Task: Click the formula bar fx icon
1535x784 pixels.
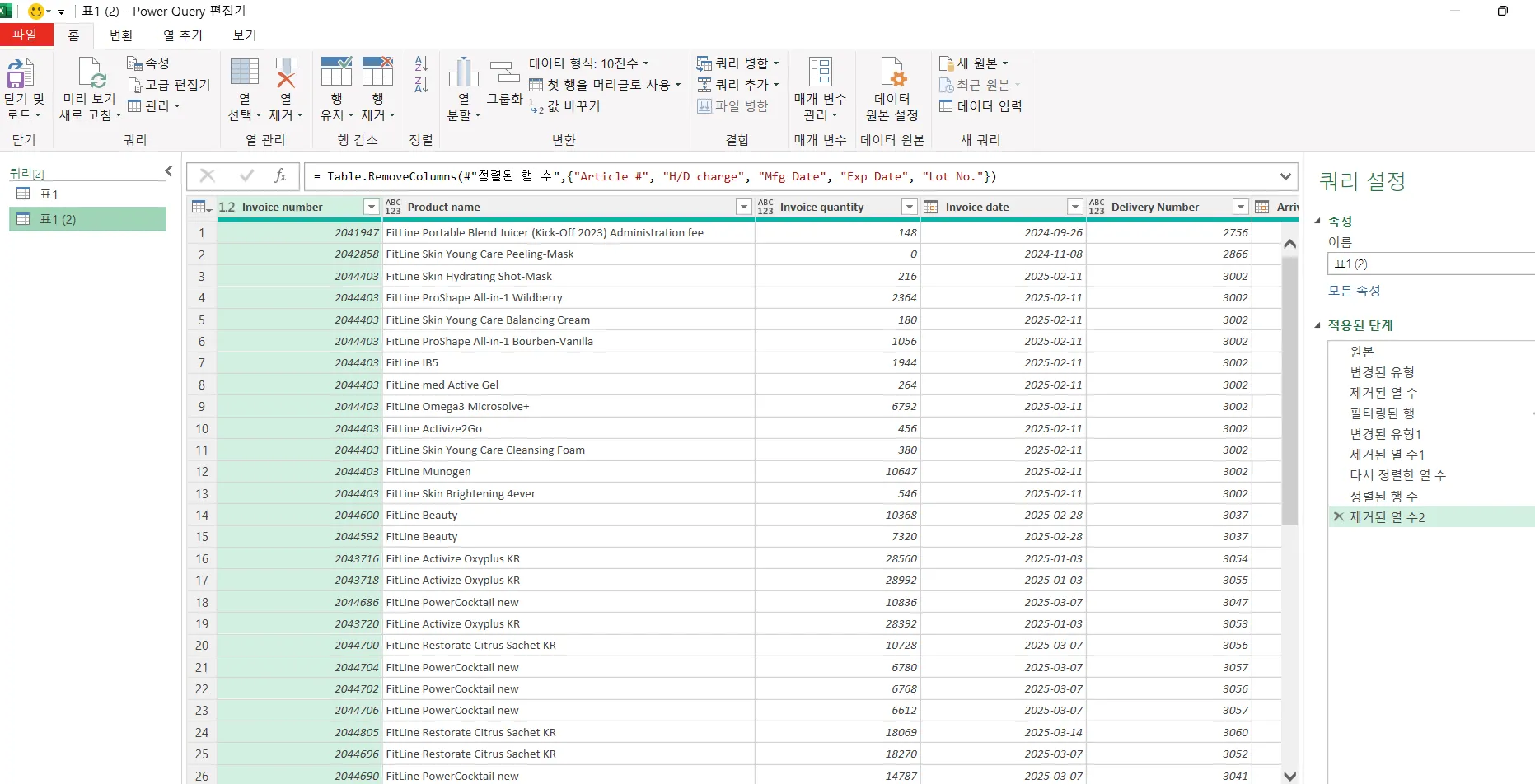Action: click(280, 176)
